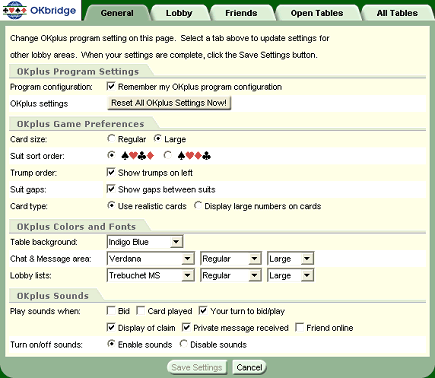
Task: Toggle Show trumps on left
Action: tap(111, 172)
